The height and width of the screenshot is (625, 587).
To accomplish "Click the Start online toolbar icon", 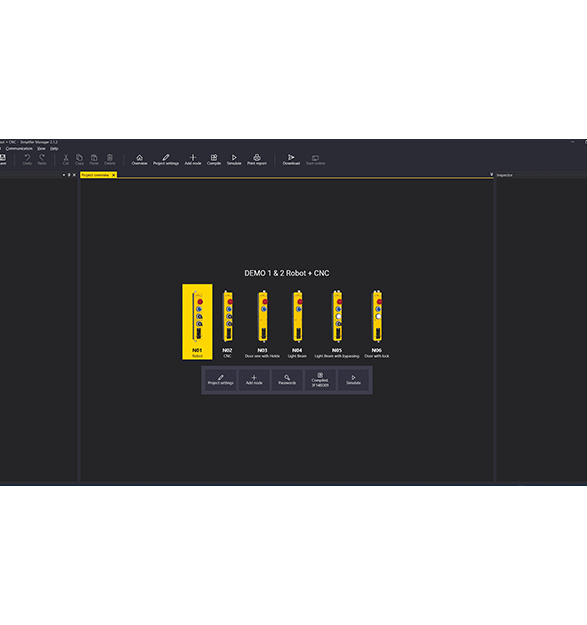I will point(315,159).
